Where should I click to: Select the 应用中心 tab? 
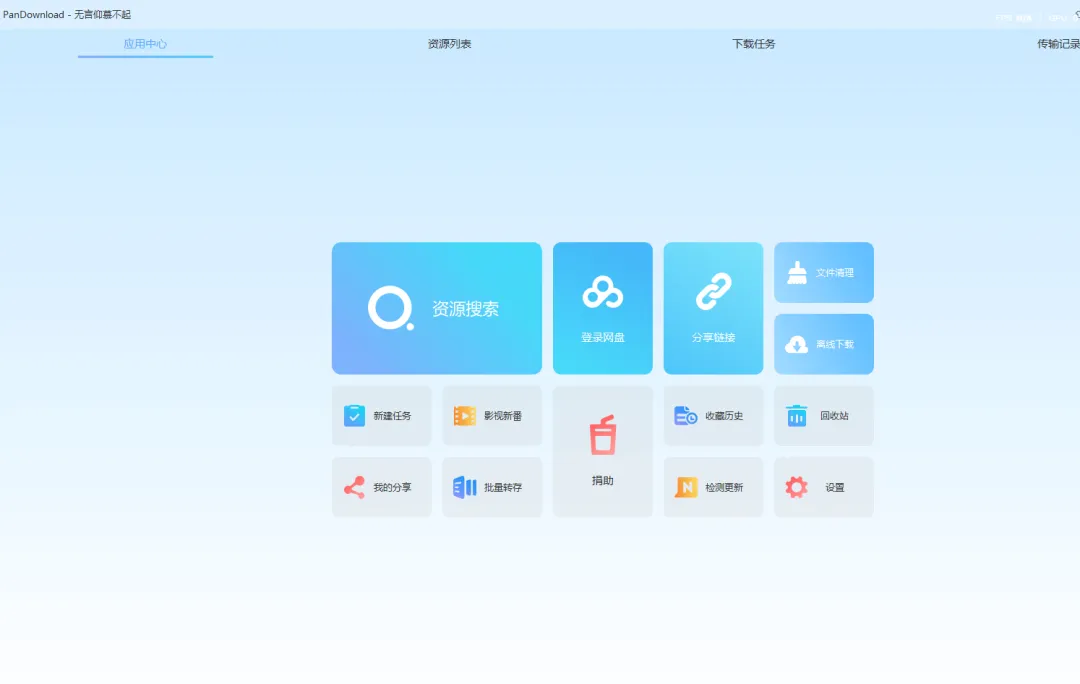pos(145,44)
